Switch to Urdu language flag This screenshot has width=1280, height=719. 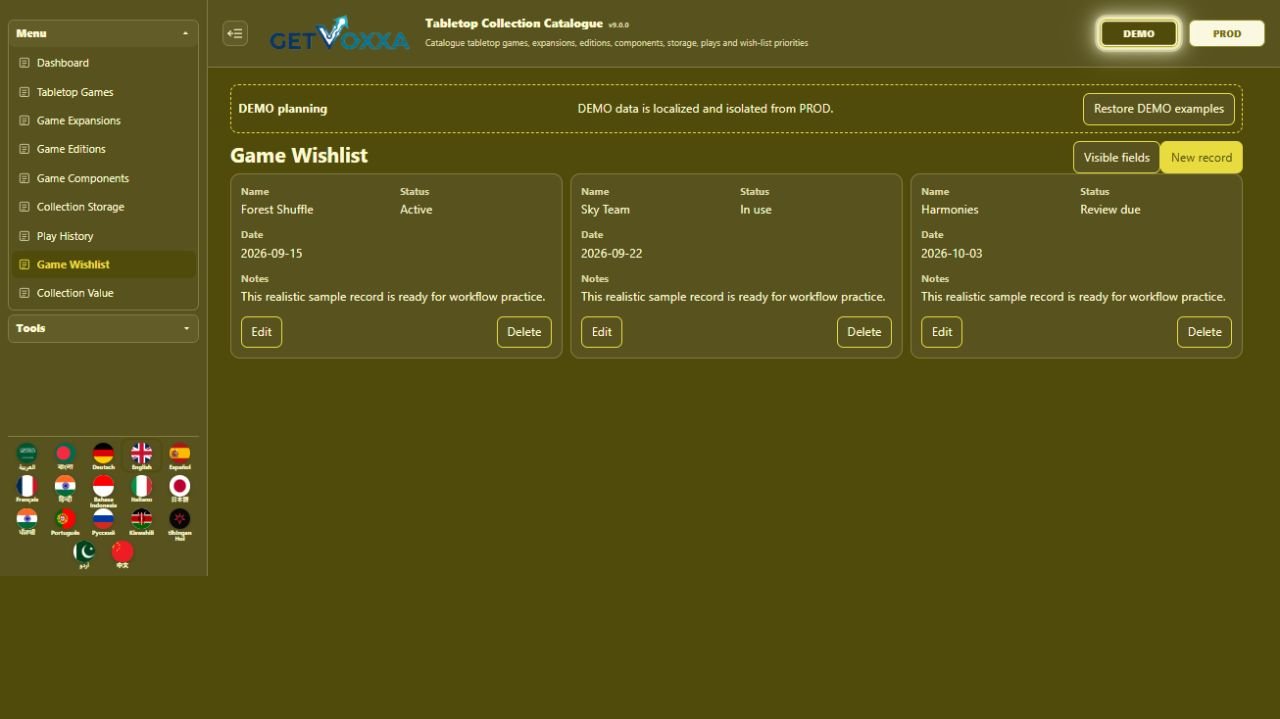pyautogui.click(x=84, y=554)
